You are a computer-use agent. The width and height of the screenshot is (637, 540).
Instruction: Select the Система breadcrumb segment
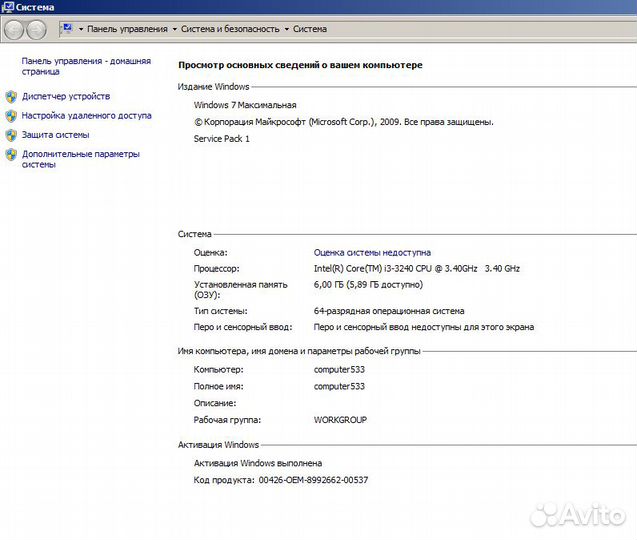310,29
